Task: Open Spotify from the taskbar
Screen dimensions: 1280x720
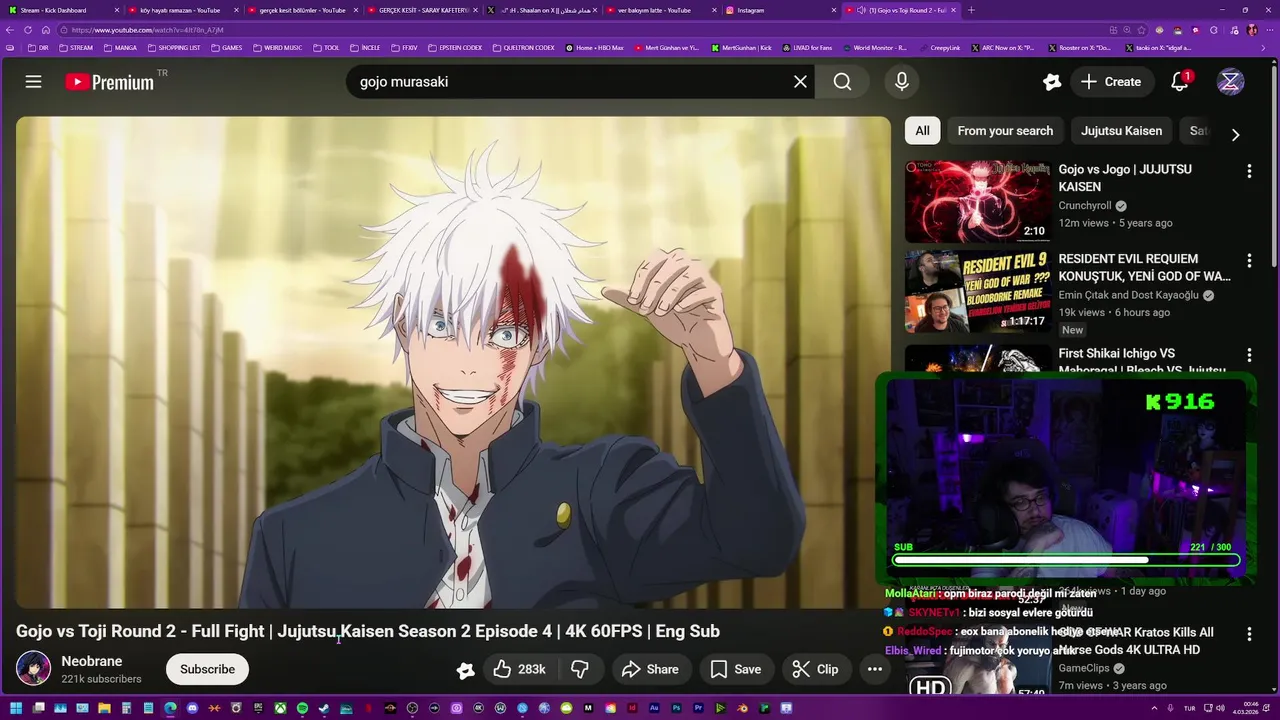Action: point(302,709)
